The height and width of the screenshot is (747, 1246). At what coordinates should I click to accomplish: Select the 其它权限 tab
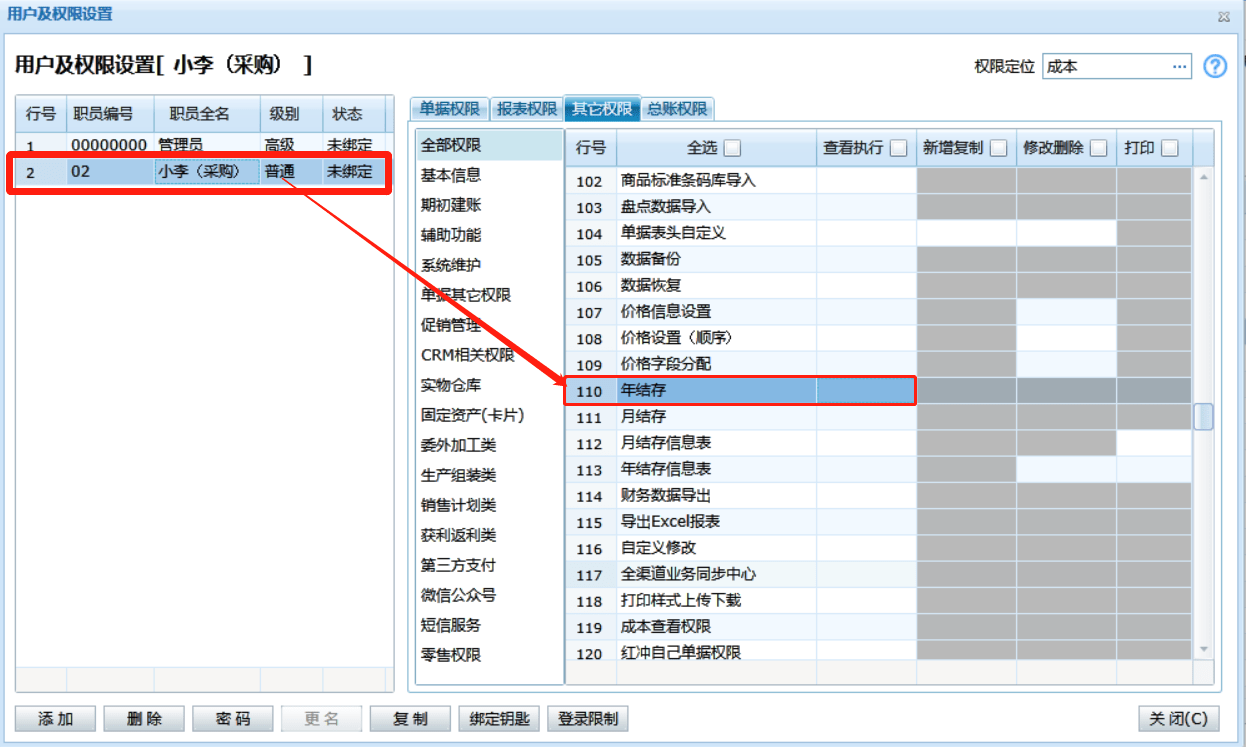click(x=602, y=108)
